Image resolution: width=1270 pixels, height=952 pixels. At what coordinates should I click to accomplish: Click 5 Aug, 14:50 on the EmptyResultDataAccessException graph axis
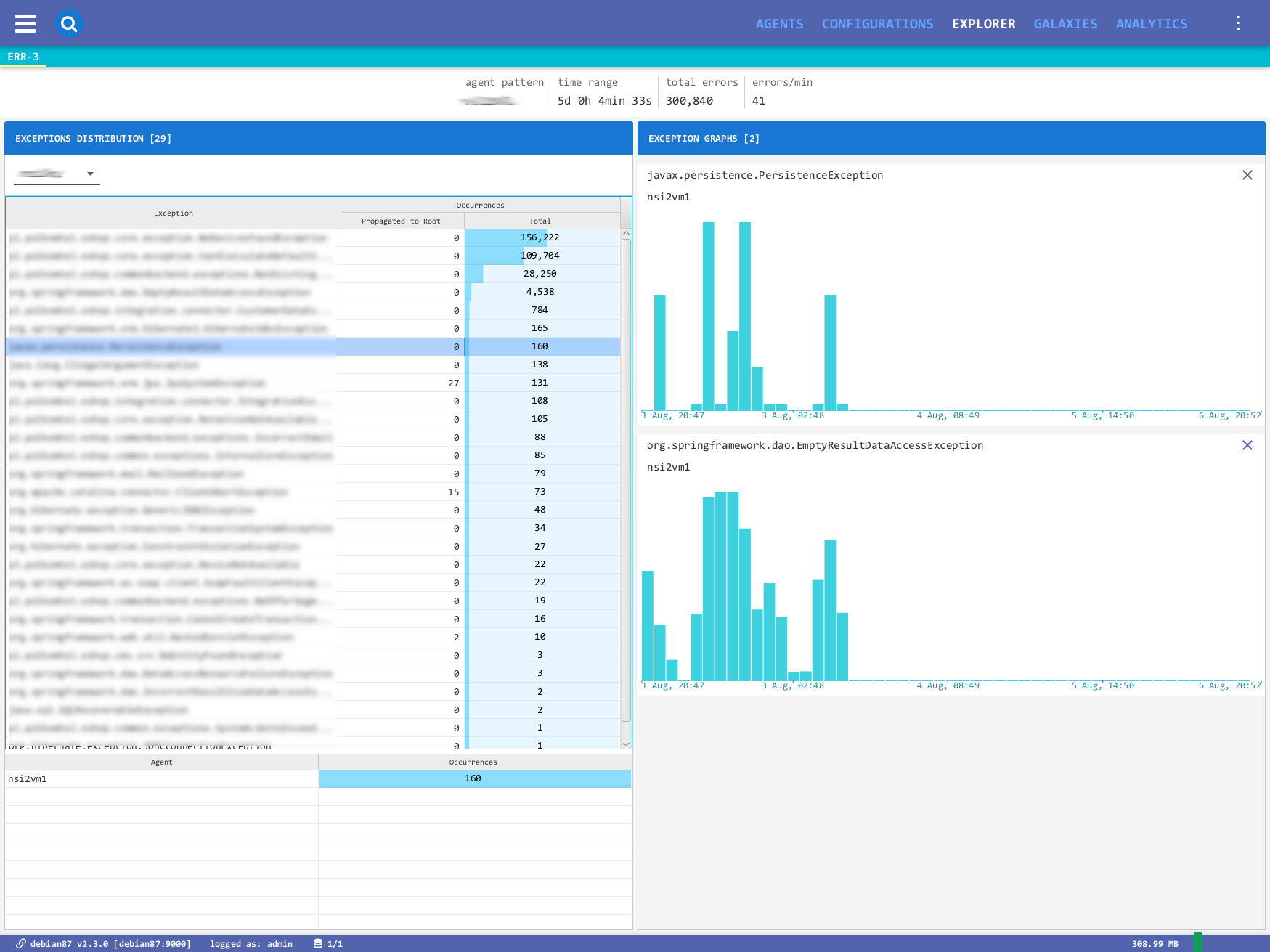[x=1102, y=685]
